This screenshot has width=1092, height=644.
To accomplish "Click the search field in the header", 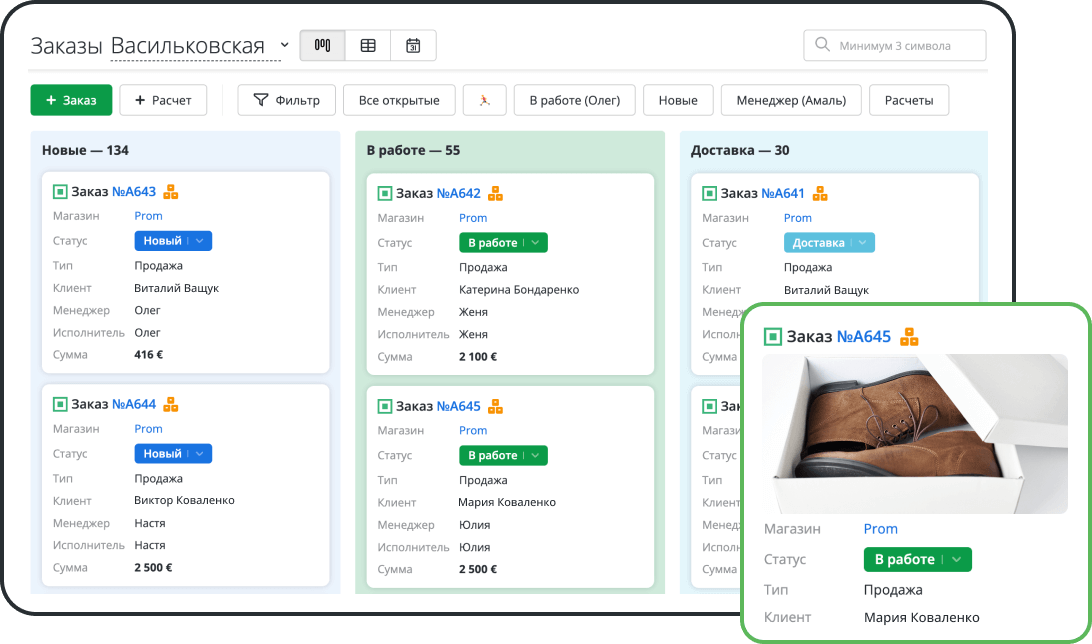I will (895, 45).
